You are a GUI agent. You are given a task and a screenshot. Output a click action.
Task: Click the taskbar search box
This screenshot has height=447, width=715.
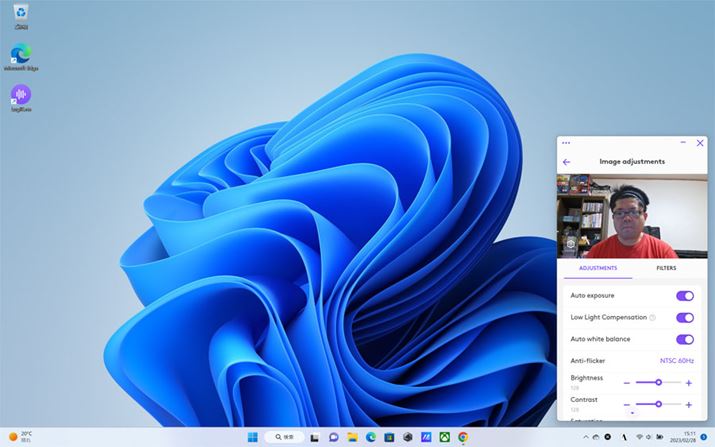click(285, 437)
